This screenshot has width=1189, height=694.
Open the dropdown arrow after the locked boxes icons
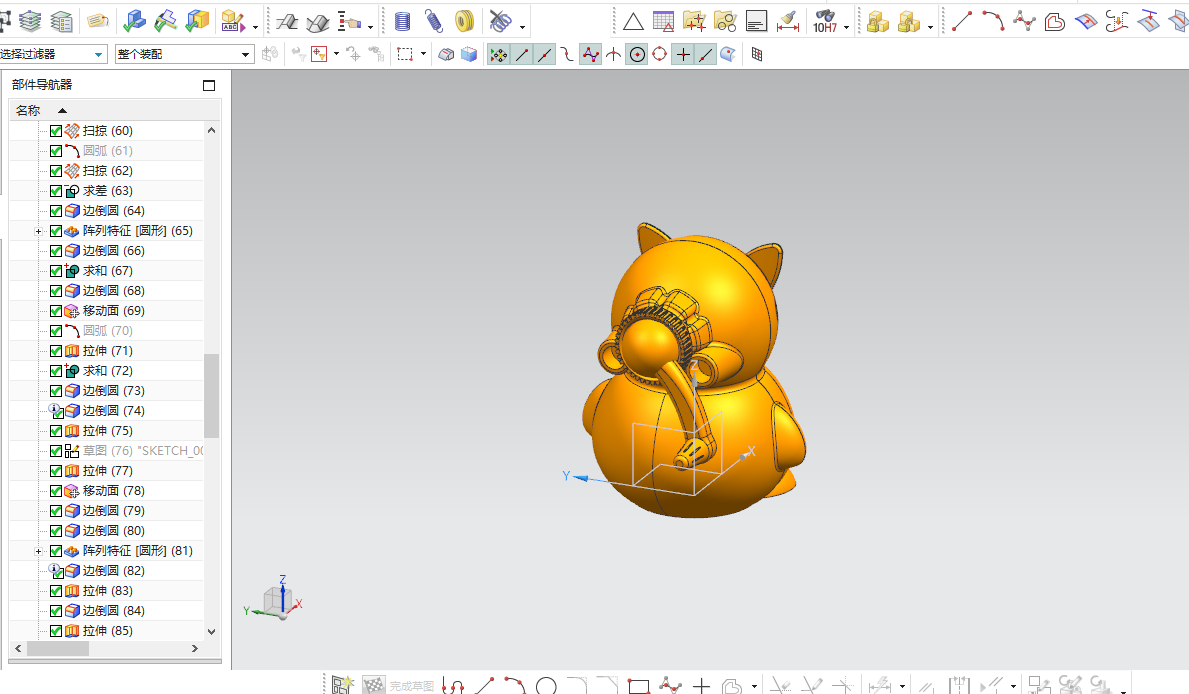point(930,27)
